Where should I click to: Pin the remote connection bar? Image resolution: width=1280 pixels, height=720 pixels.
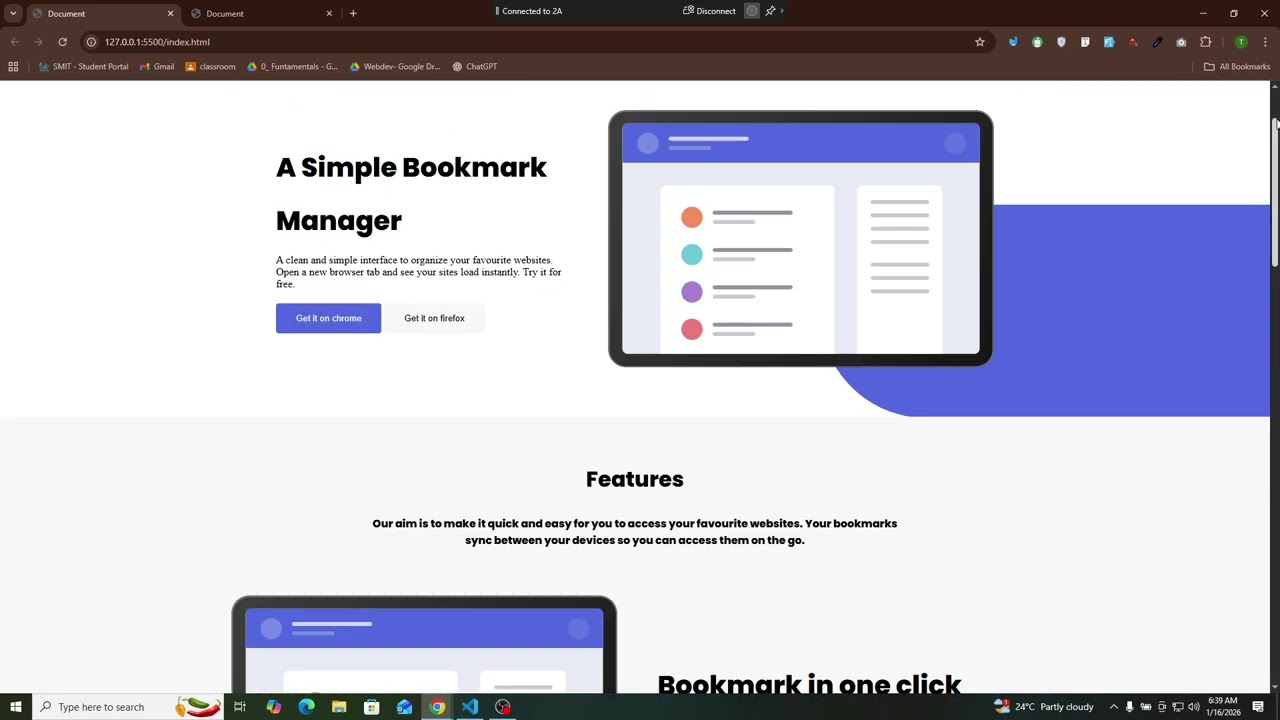coord(770,11)
